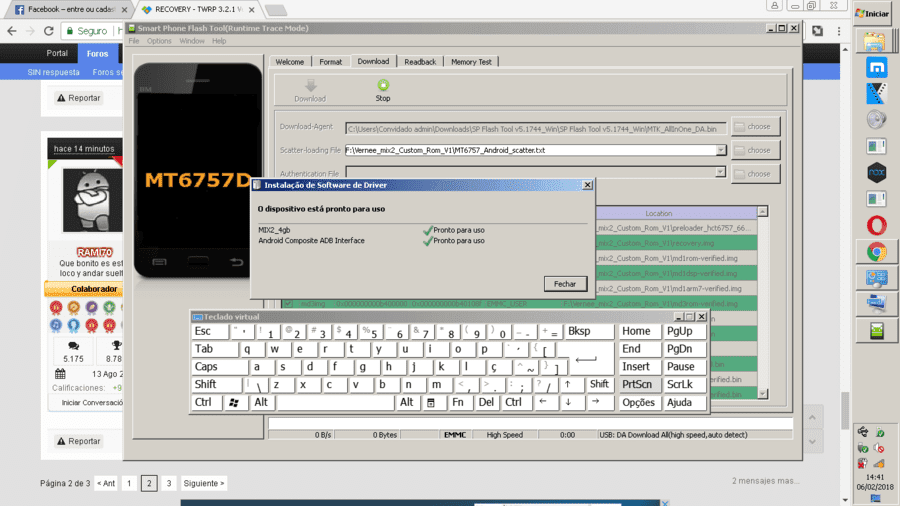Image resolution: width=900 pixels, height=506 pixels.
Task: Go to the Siguiente page link
Action: [x=204, y=483]
